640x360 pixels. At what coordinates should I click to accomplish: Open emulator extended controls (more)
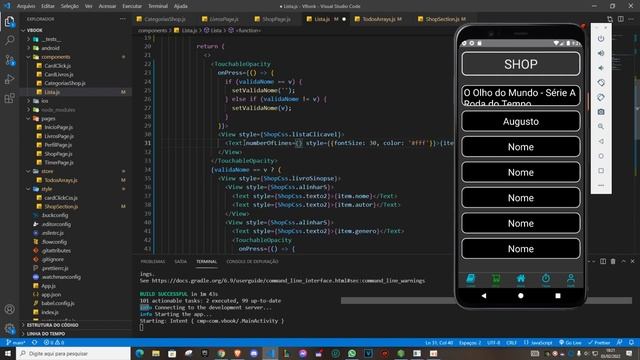(601, 185)
